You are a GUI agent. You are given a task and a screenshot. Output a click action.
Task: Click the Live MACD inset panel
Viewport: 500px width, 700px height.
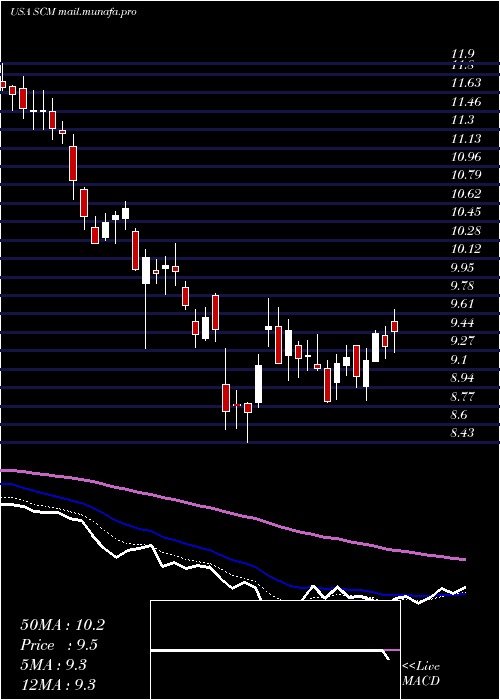pyautogui.click(x=275, y=650)
